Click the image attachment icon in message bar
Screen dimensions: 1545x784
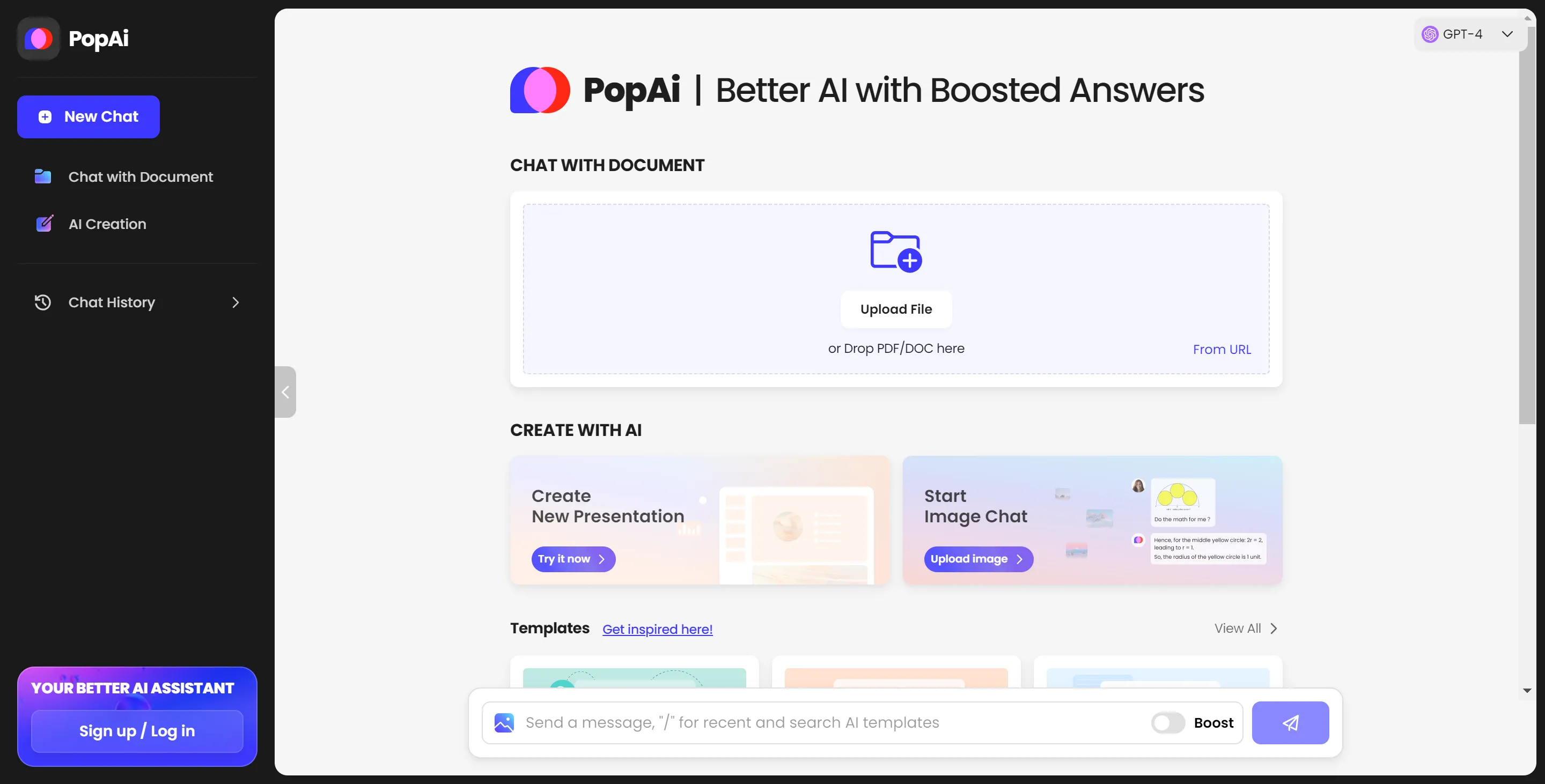(503, 722)
